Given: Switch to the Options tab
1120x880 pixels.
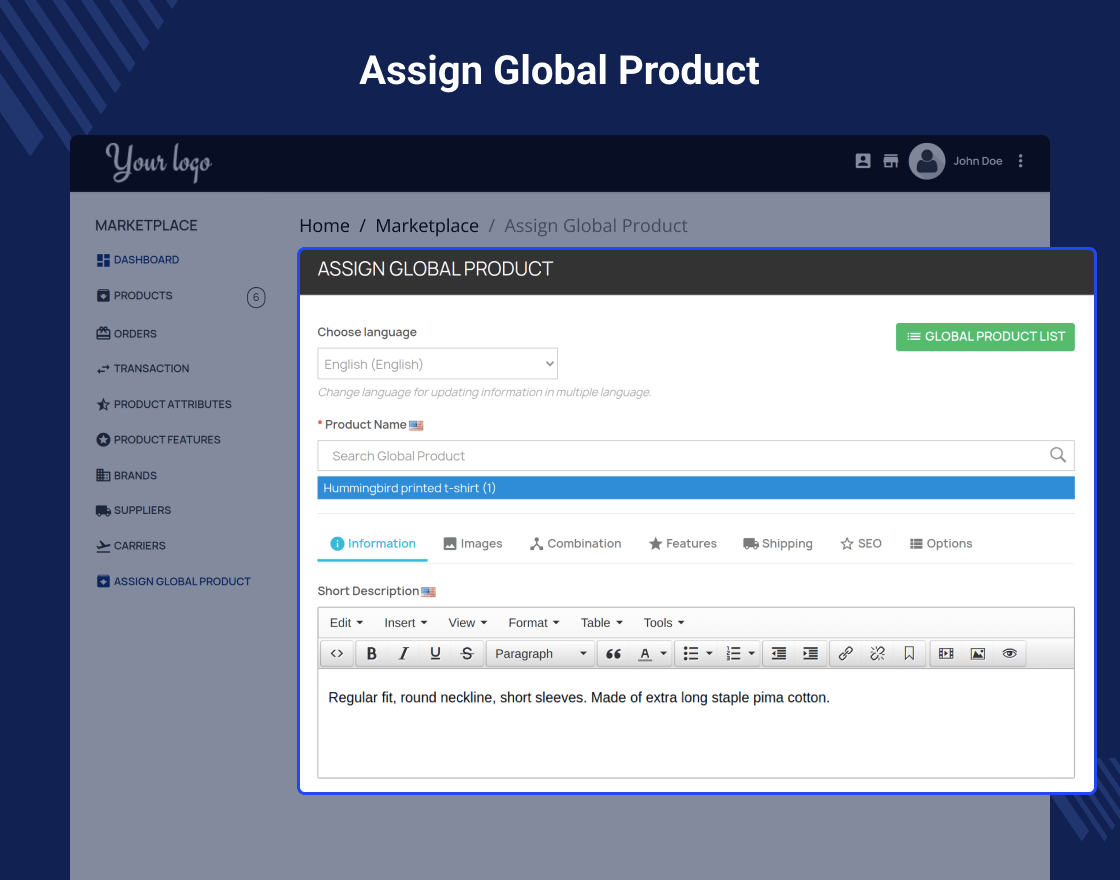Looking at the screenshot, I should click(x=941, y=544).
